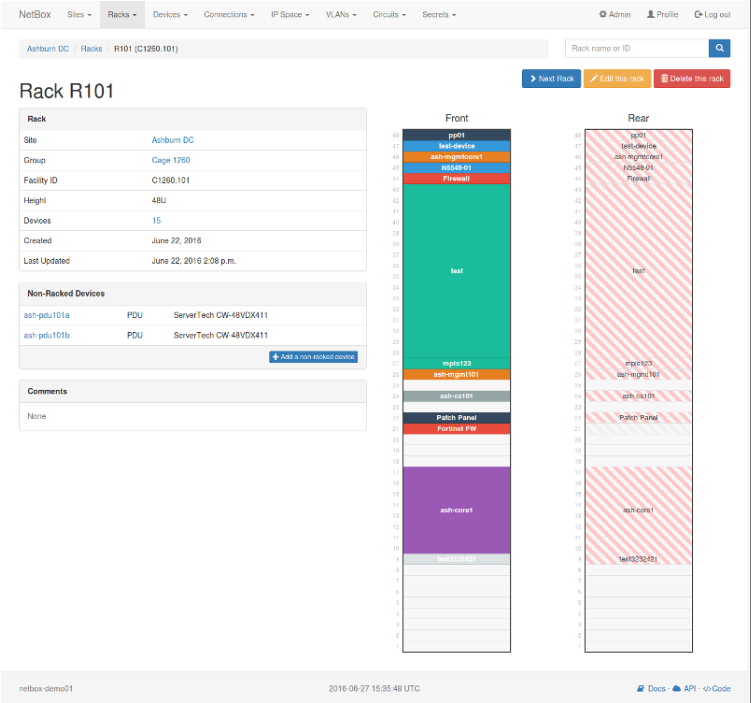
Task: Select Fortinet FW in front elevation
Action: (456, 429)
